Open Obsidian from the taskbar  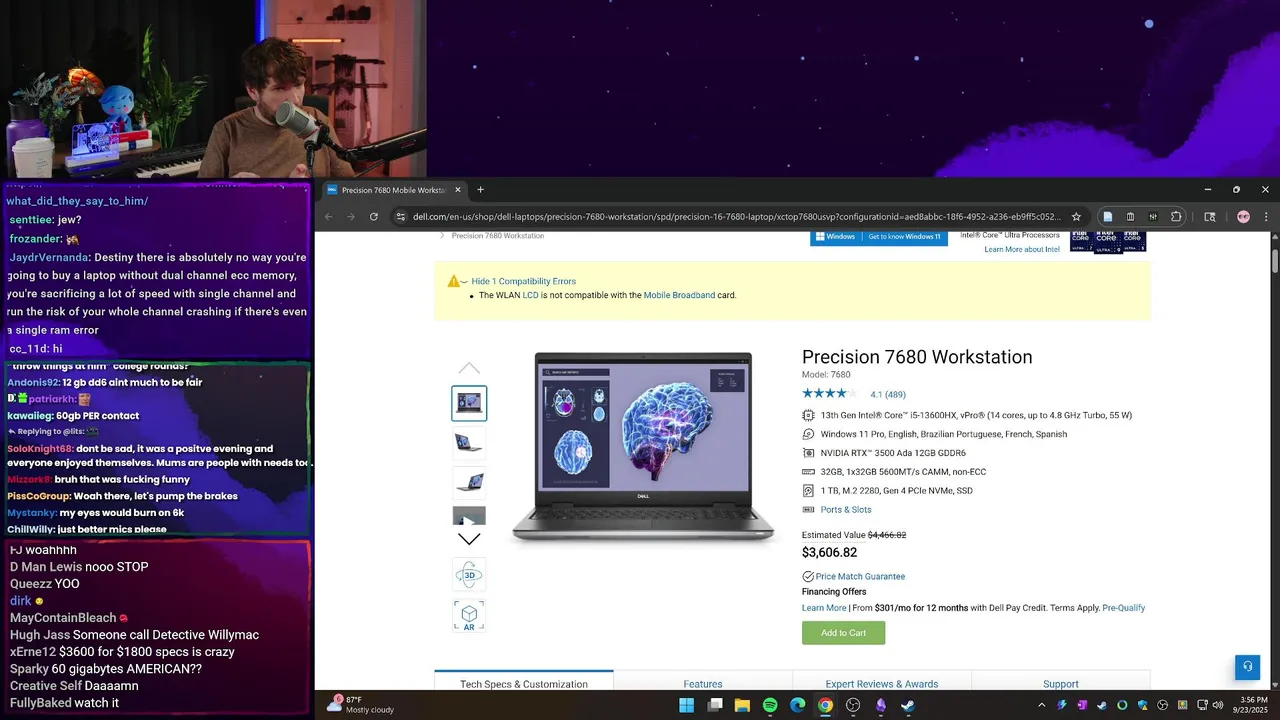tap(881, 705)
